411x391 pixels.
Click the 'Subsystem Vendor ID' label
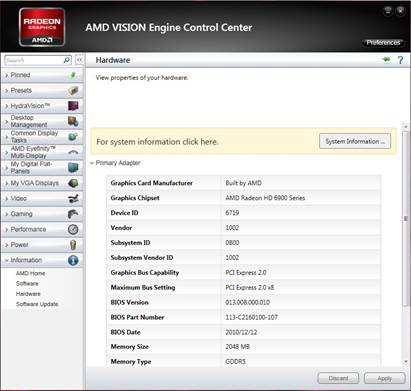[142, 258]
